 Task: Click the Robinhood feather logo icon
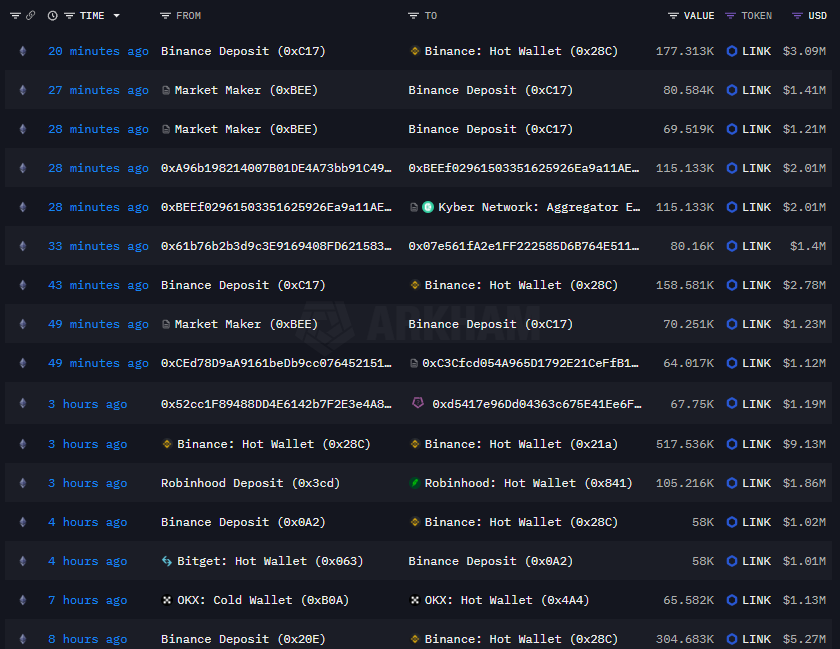click(415, 483)
